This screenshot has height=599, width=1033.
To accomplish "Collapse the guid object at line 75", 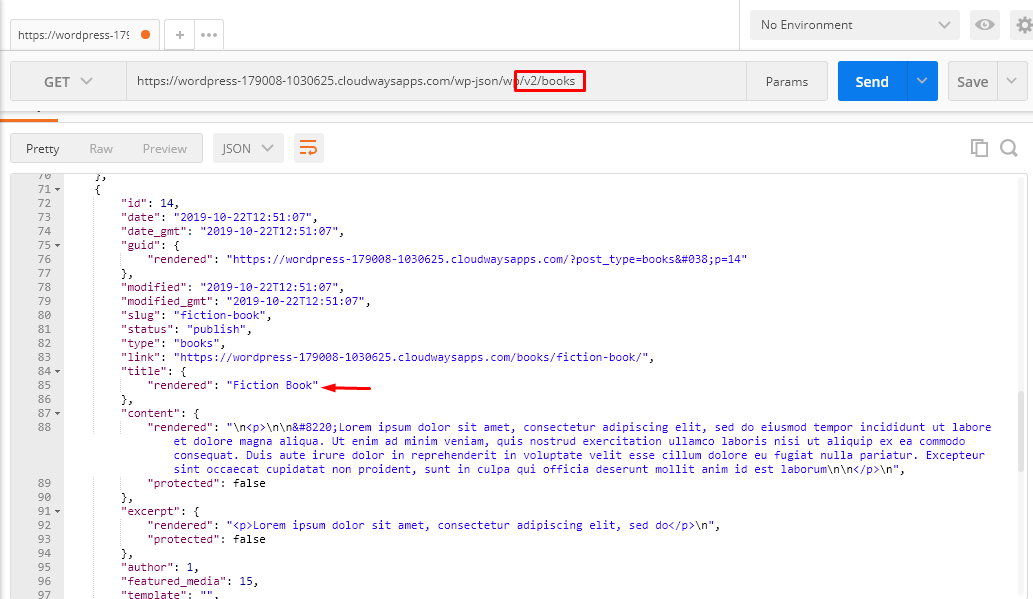I will click(58, 246).
